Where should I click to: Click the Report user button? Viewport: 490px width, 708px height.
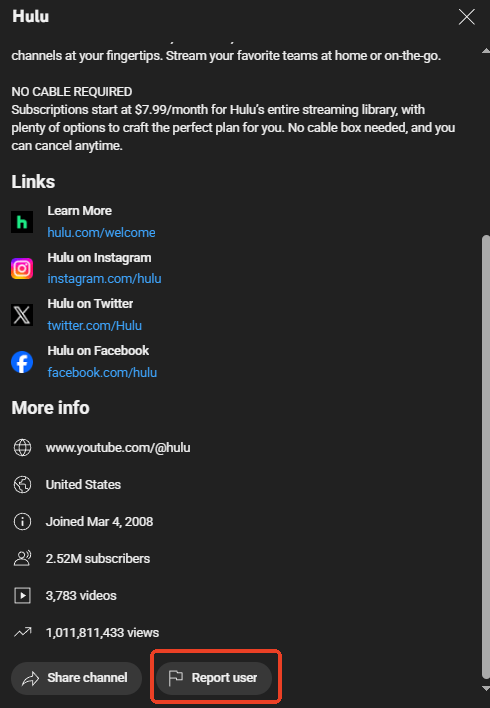[x=214, y=678]
